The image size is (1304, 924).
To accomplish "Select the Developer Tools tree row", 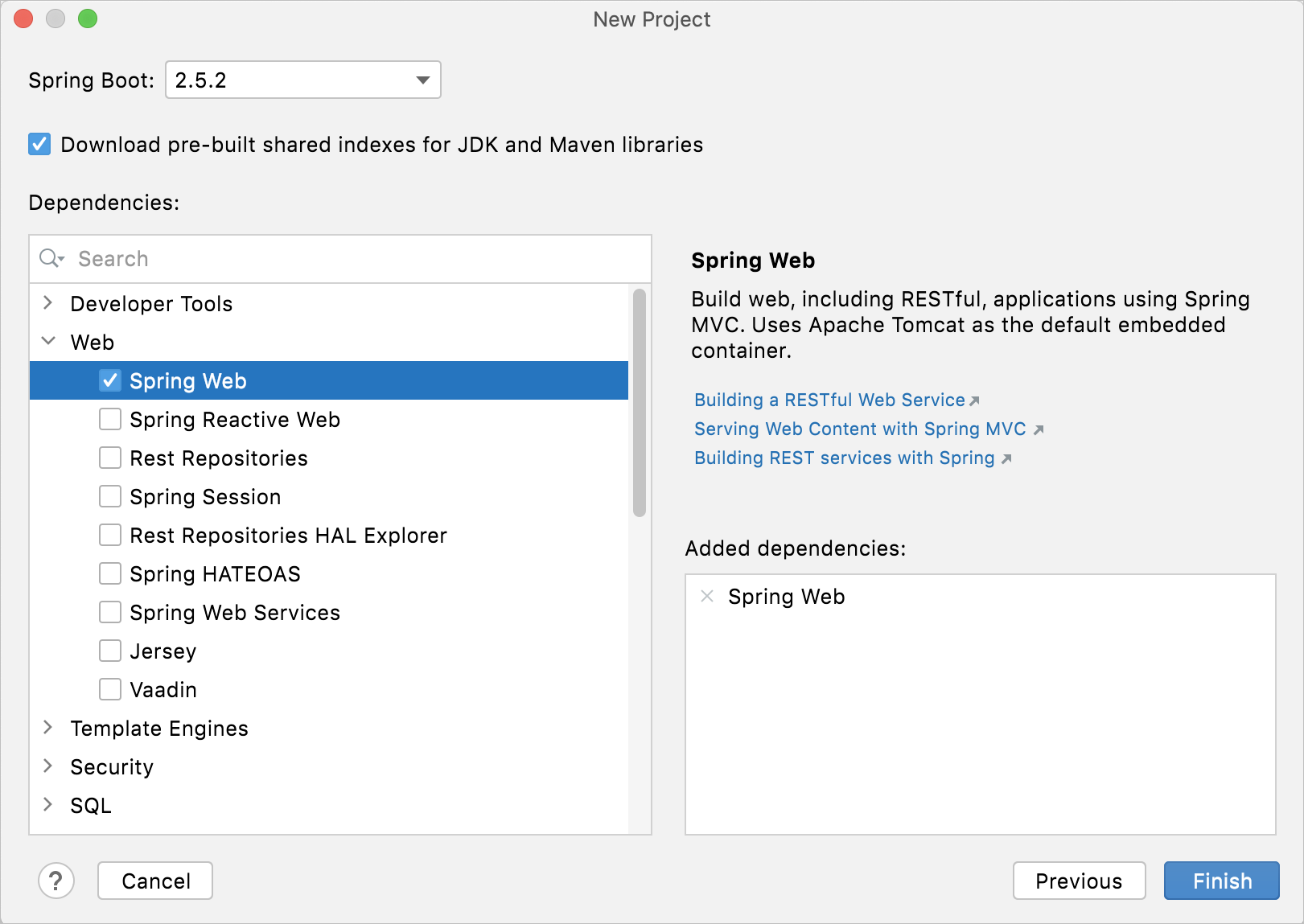I will point(329,303).
